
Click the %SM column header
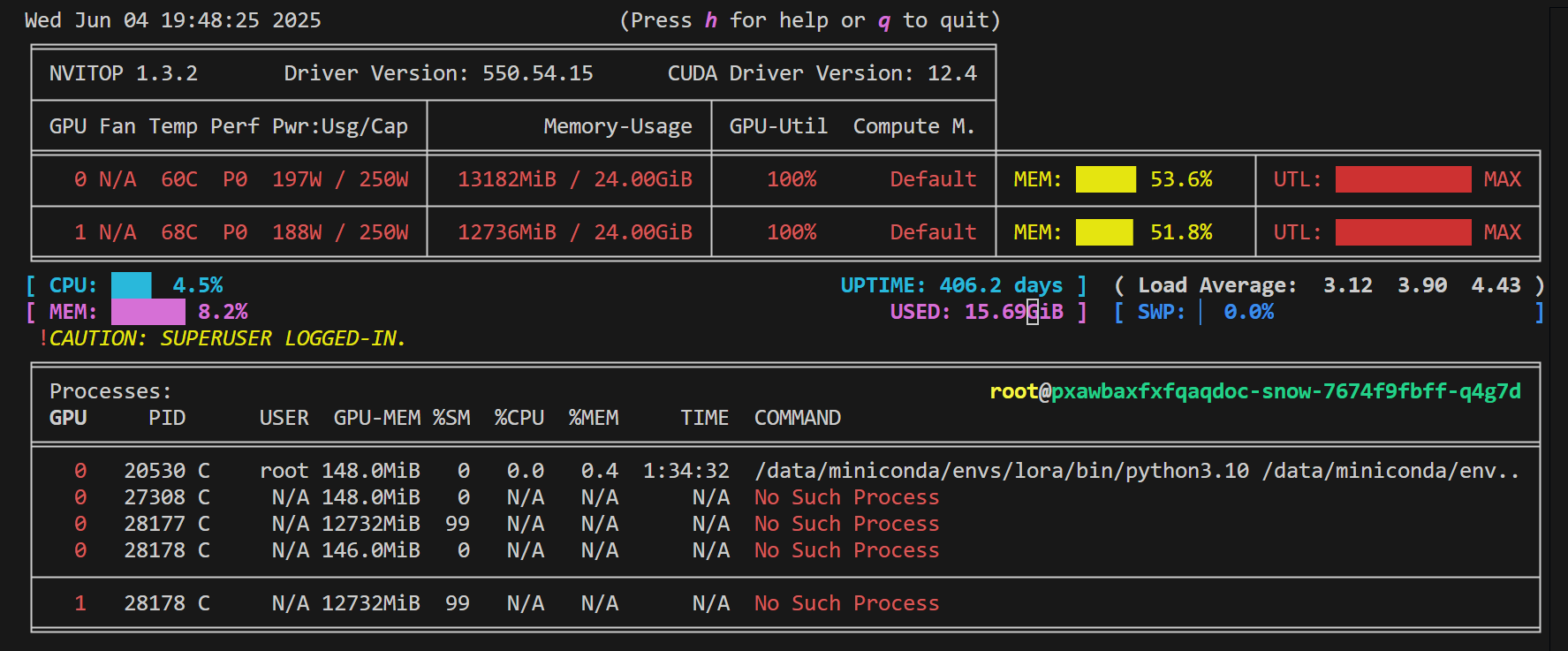point(451,418)
